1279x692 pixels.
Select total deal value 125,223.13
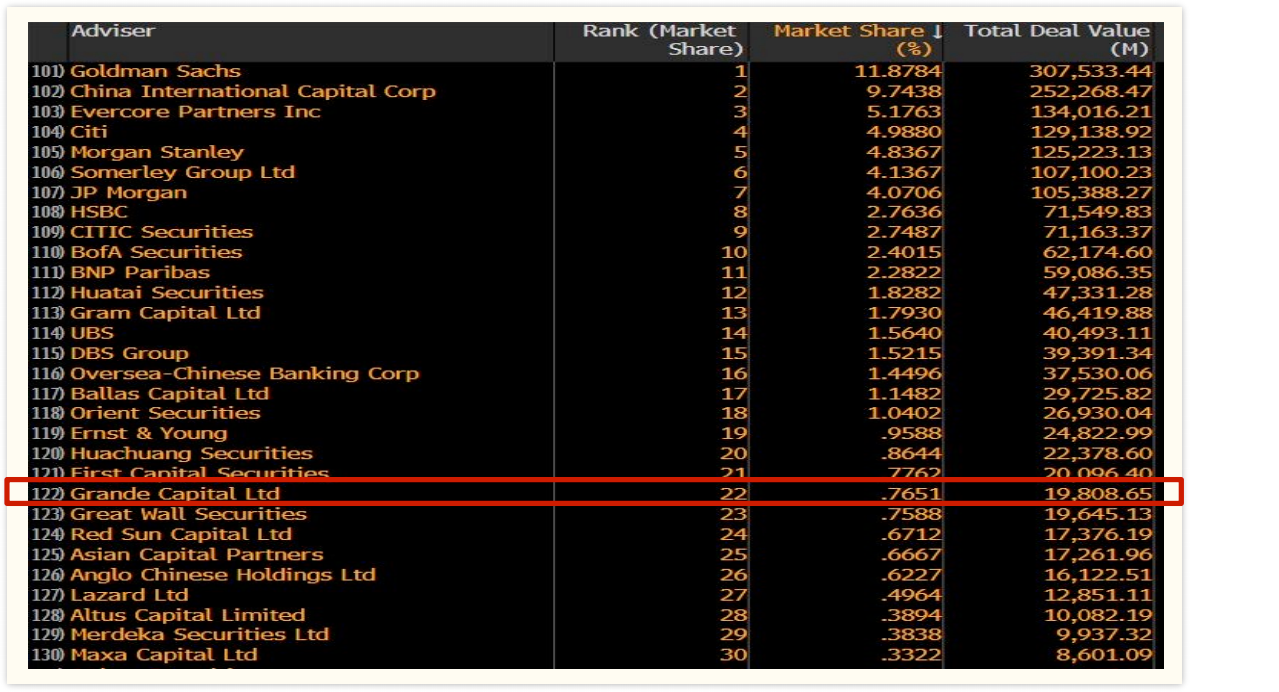pyautogui.click(x=1091, y=152)
